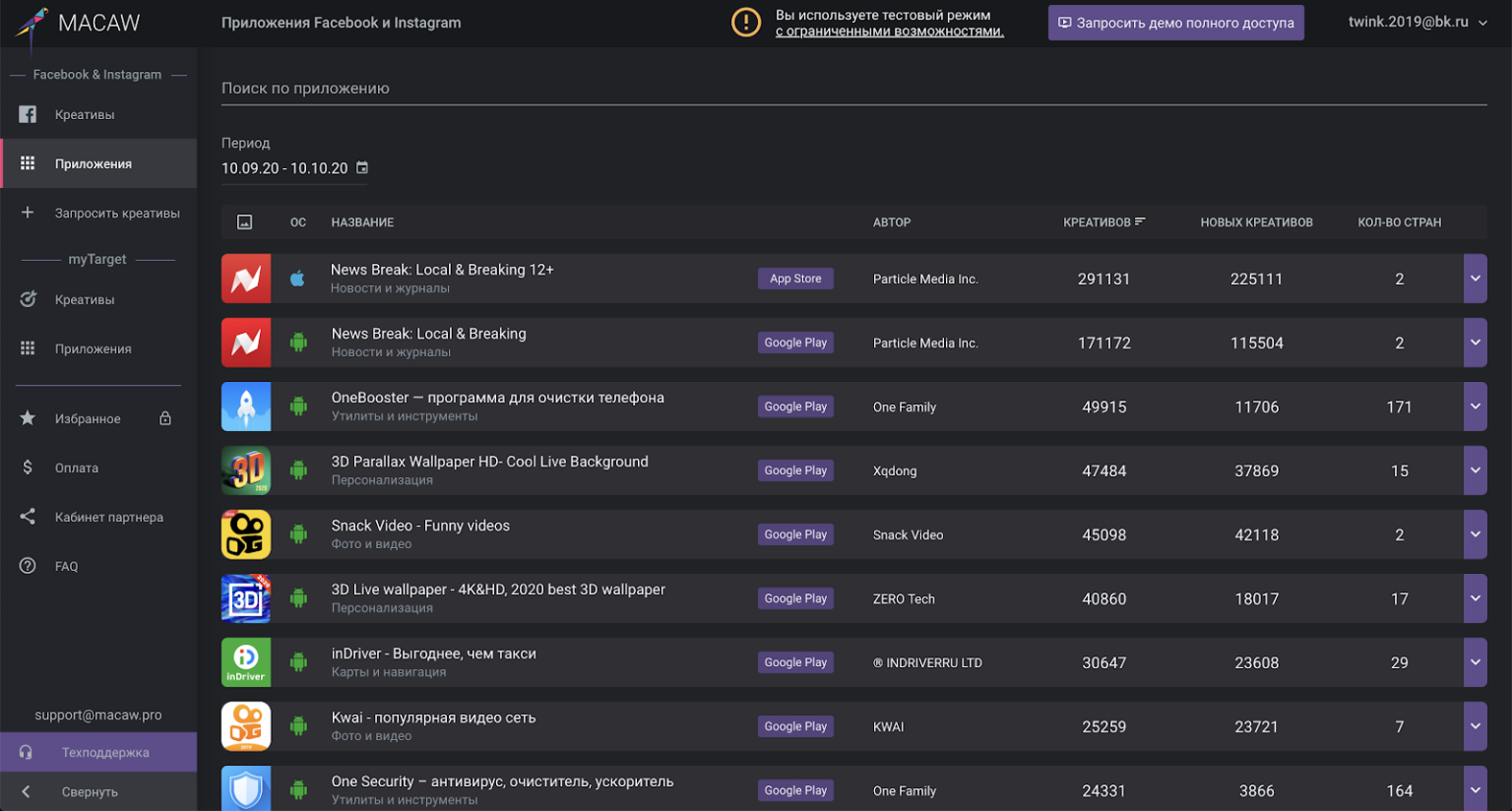The width and height of the screenshot is (1512, 811).
Task: Expand the Kwai row details
Action: click(1475, 726)
